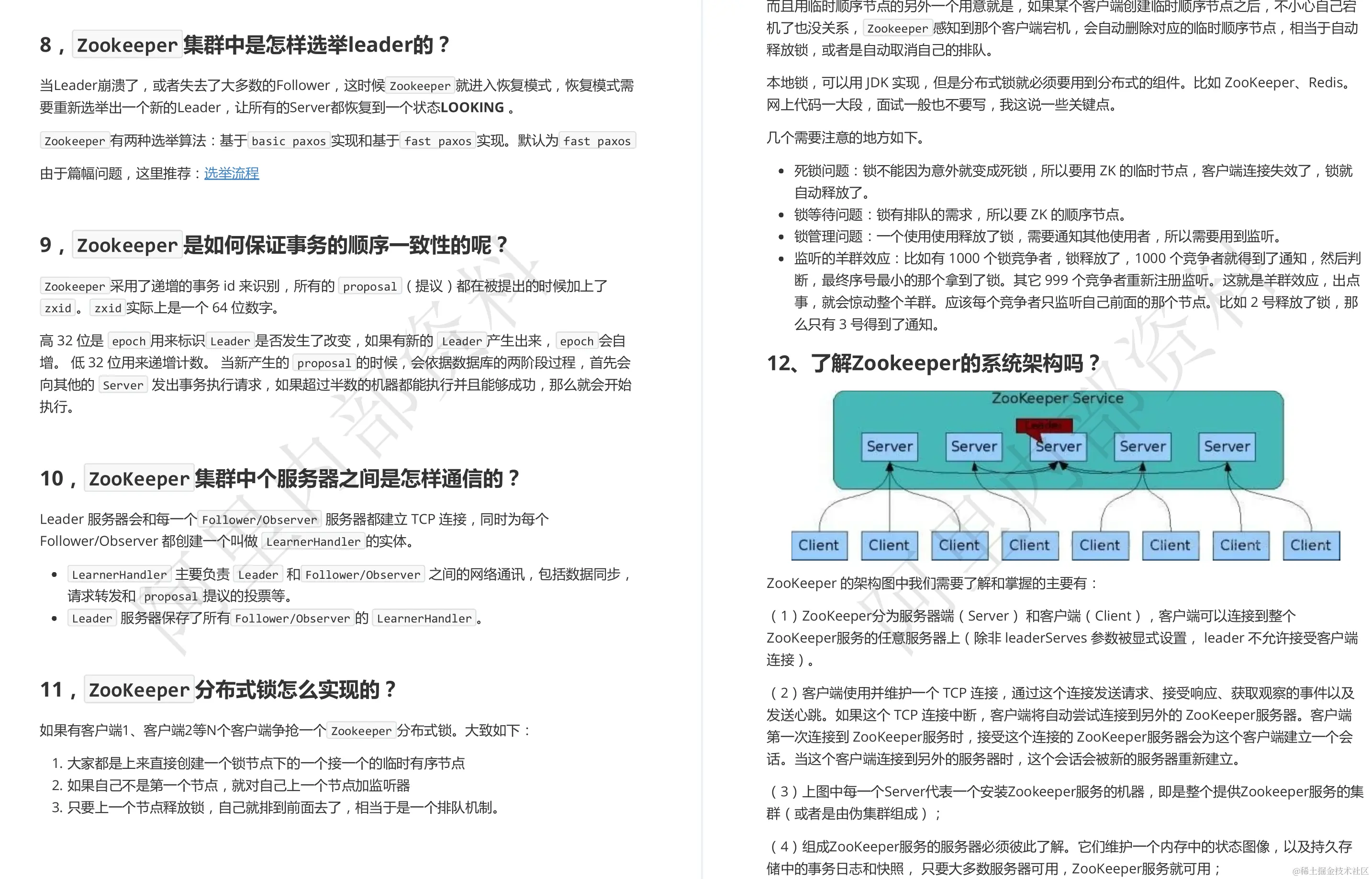Click the inline code 'basic paxos'
The width and height of the screenshot is (1372, 879).
coord(289,141)
